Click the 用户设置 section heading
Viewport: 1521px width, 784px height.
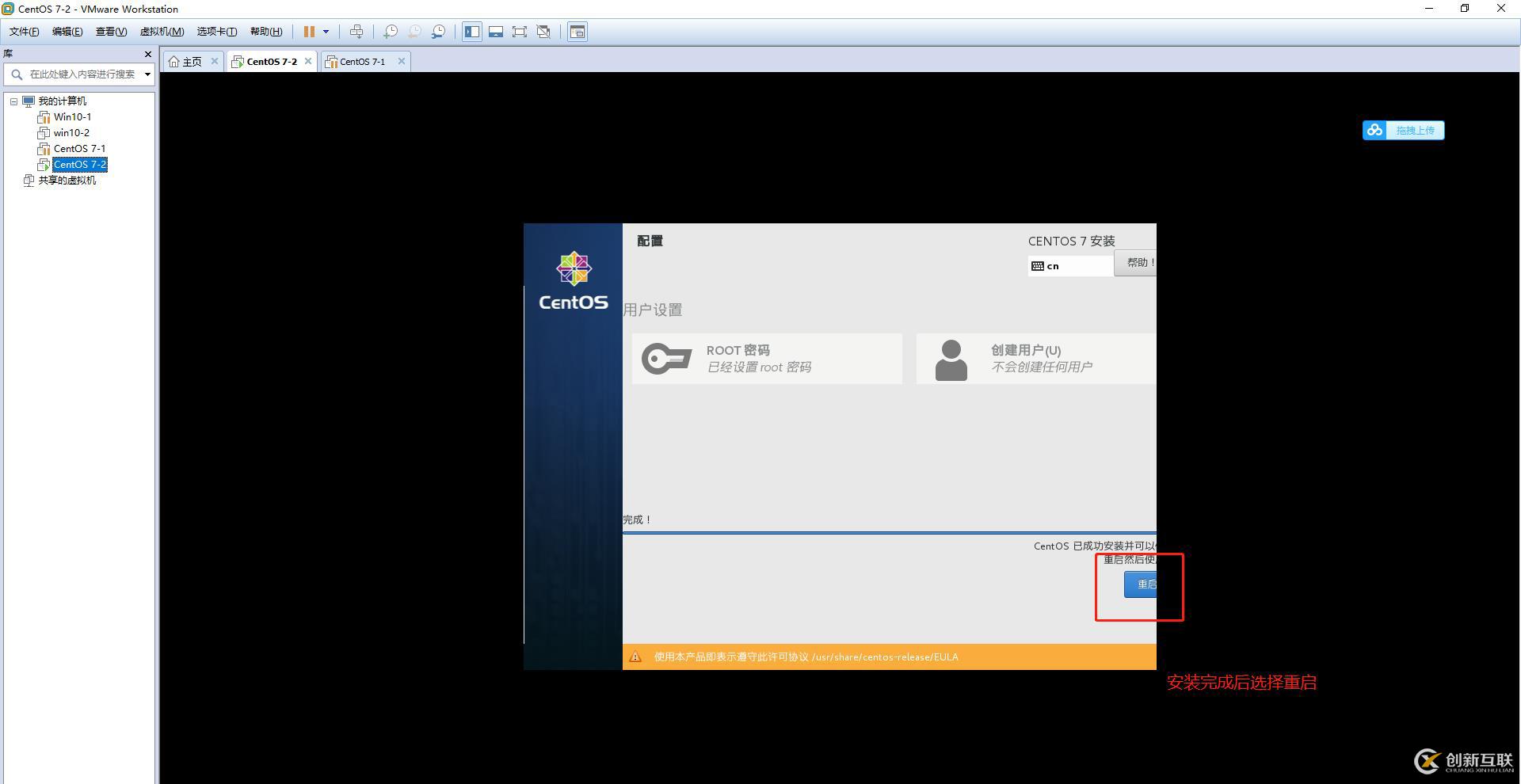653,310
